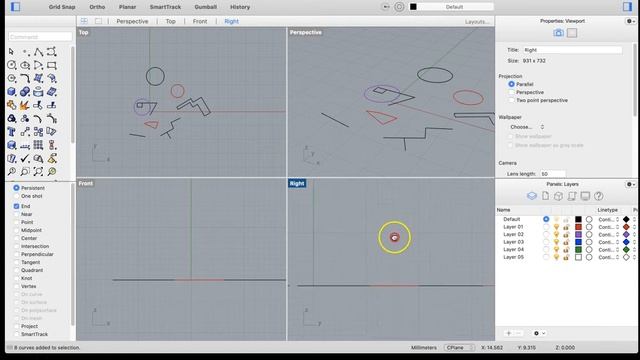Choose the Ellipse drawing tool
Screen dimensions: 640x360
(25, 65)
